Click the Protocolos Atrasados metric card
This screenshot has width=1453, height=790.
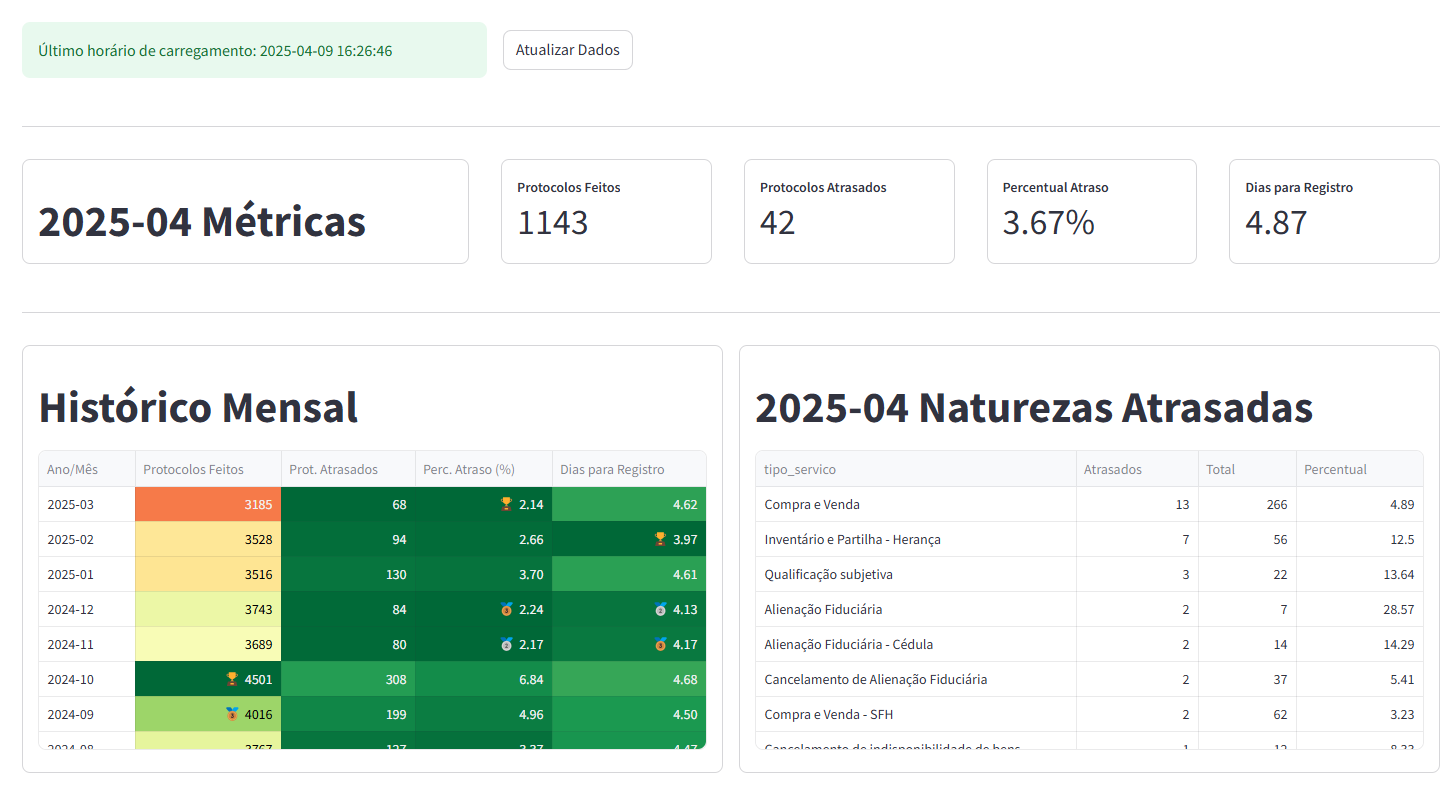coord(849,211)
